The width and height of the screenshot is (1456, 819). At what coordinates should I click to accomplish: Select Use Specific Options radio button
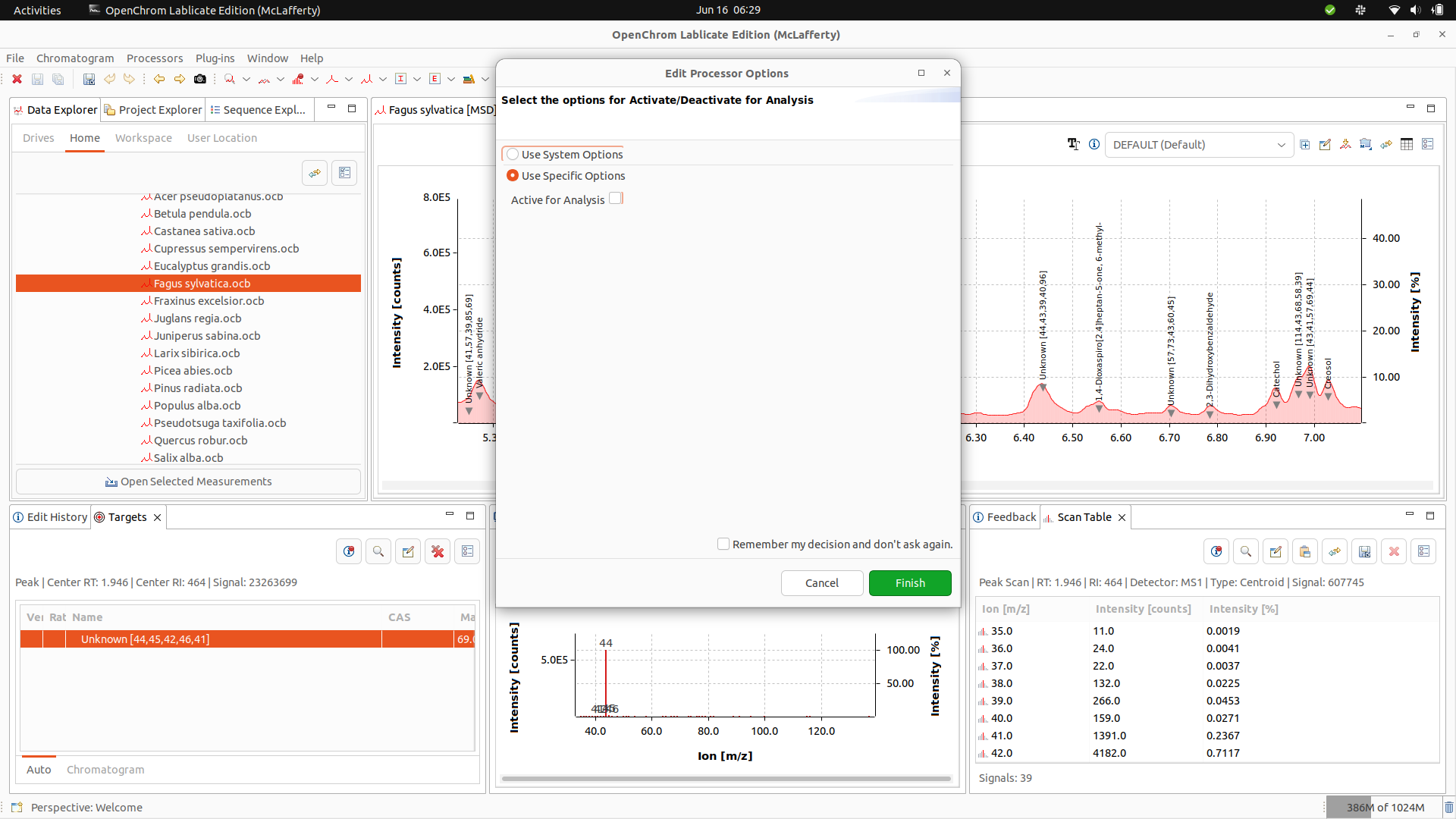tap(513, 175)
